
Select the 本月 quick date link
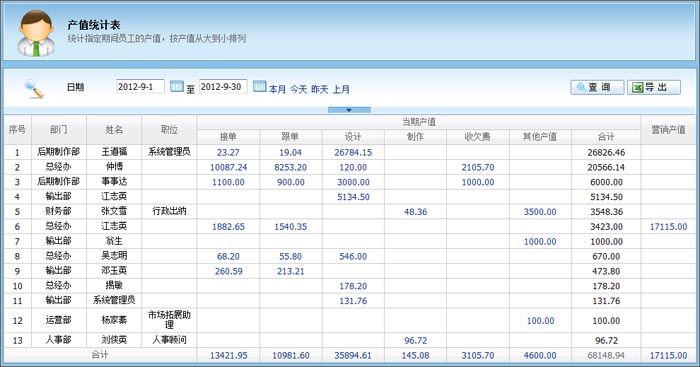[x=277, y=89]
